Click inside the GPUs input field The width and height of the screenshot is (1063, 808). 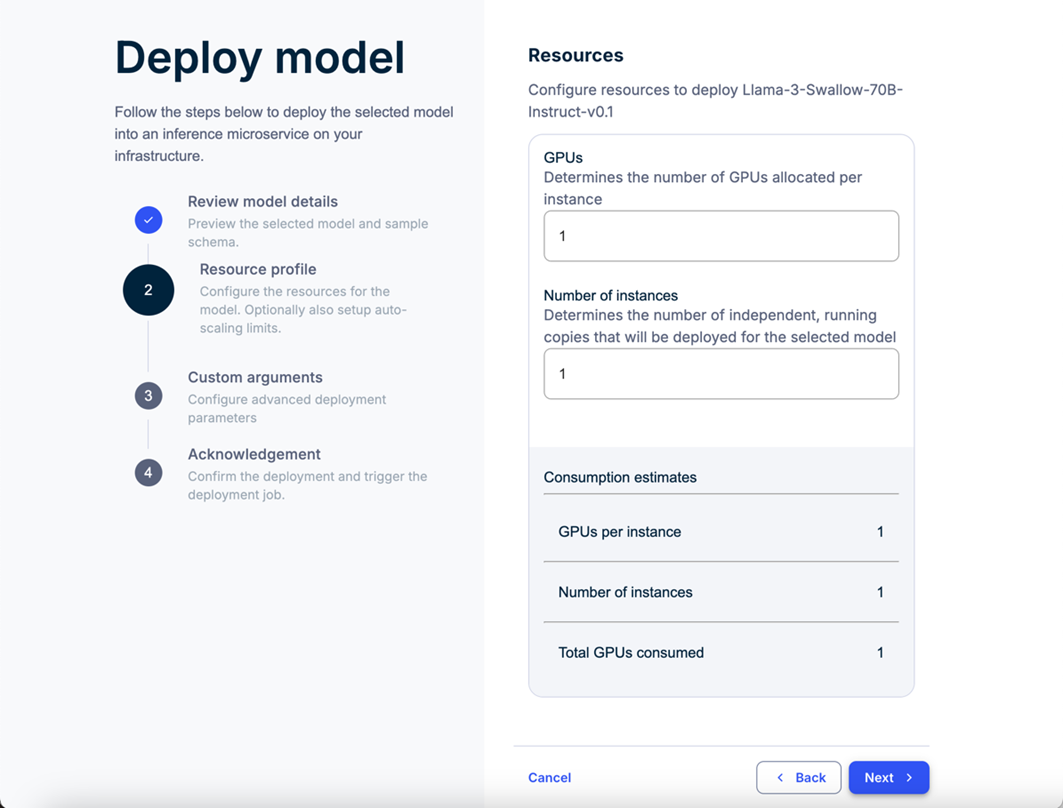coord(721,236)
